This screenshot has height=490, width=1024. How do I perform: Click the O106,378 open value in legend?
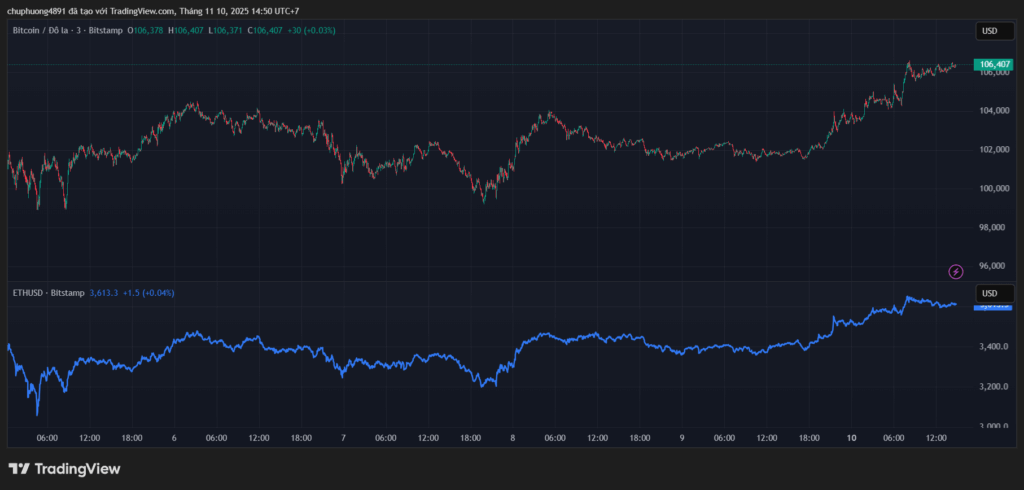[145, 31]
